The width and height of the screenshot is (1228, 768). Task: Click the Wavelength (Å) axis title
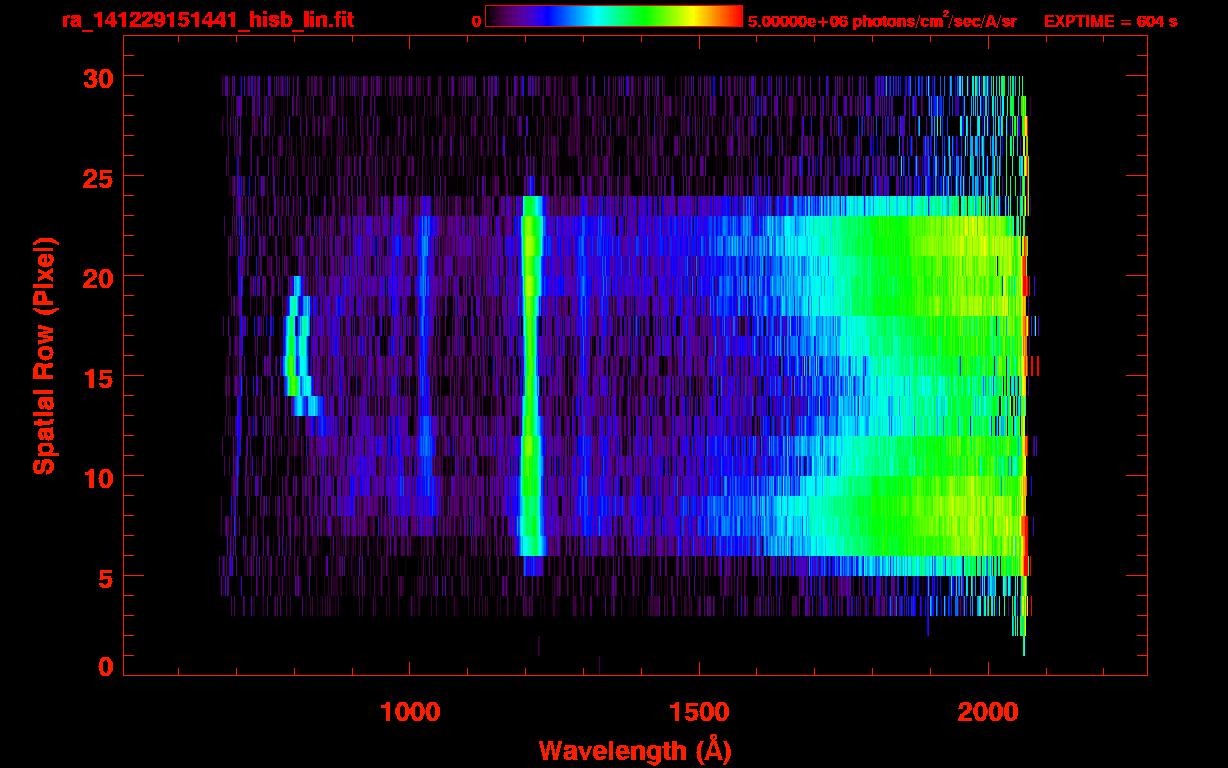[635, 750]
